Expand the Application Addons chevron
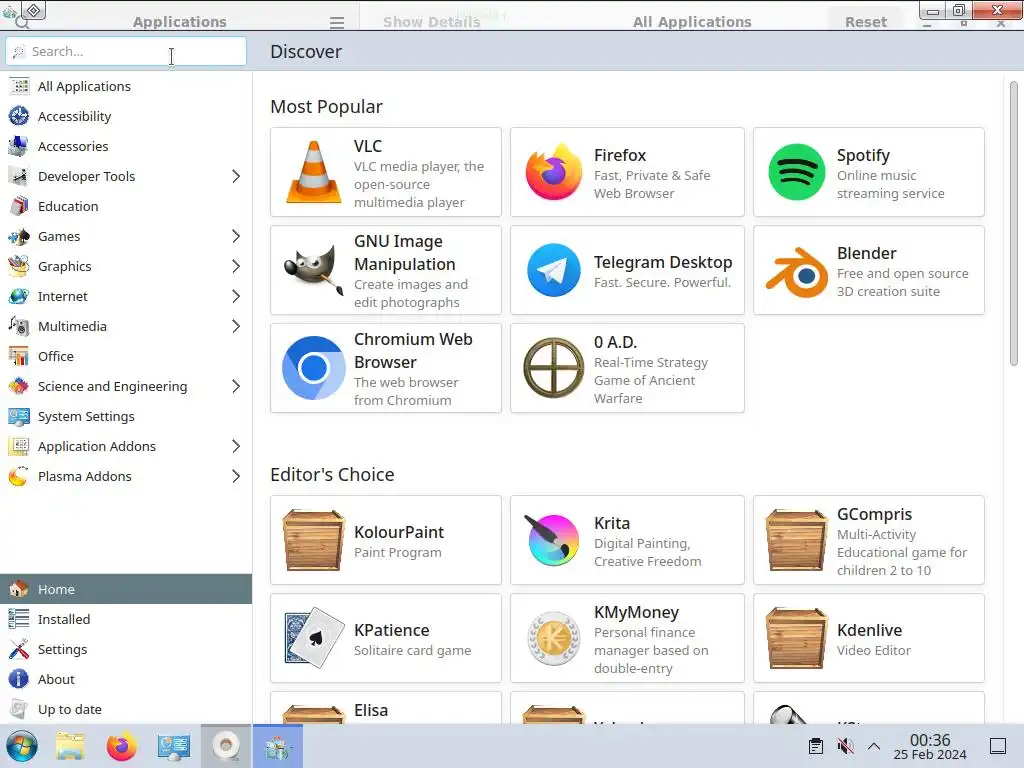1024x768 pixels. [236, 447]
